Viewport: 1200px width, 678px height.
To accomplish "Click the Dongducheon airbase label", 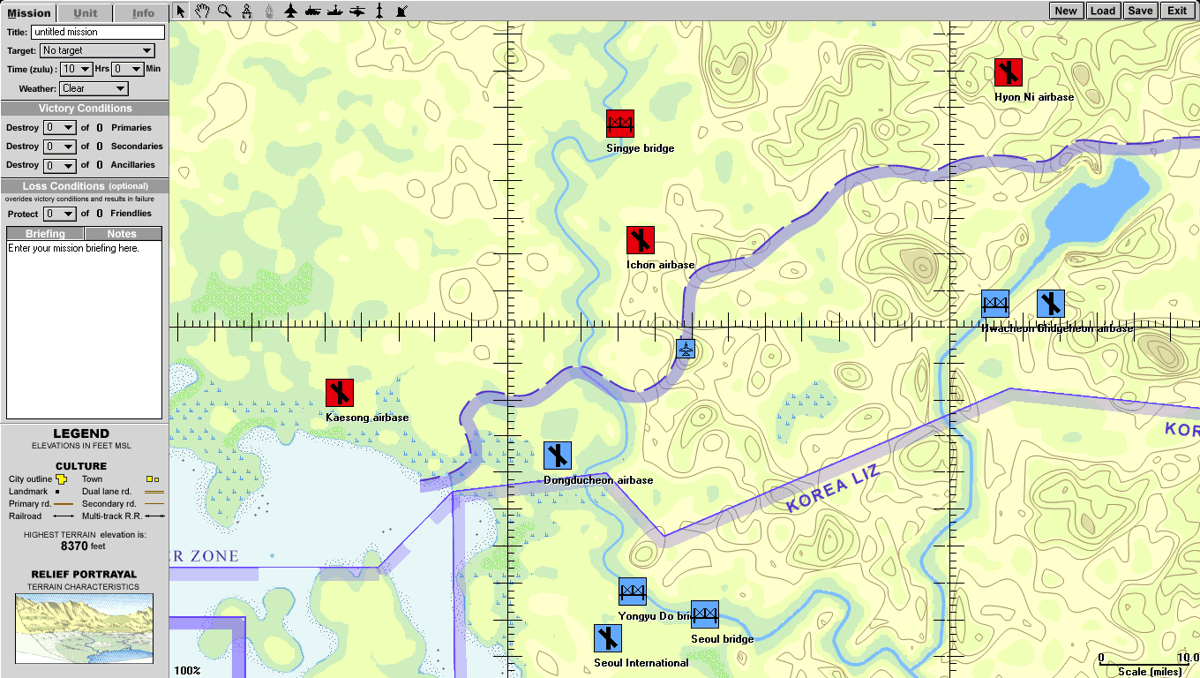I will click(598, 480).
